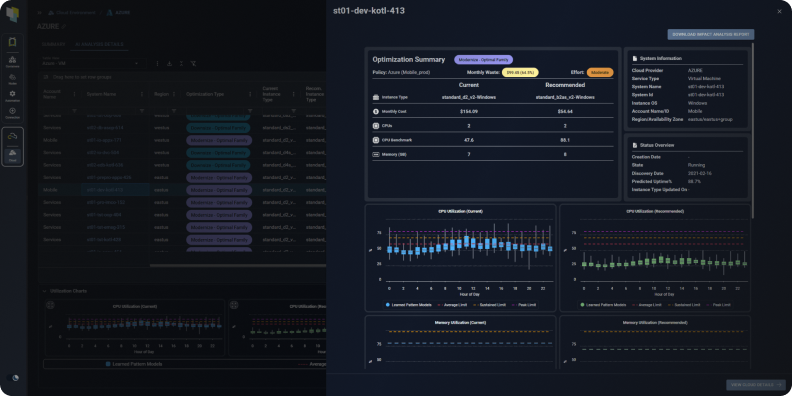Open the System Name column filter
Image resolution: width=792 pixels, height=396 pixels.
(141, 111)
